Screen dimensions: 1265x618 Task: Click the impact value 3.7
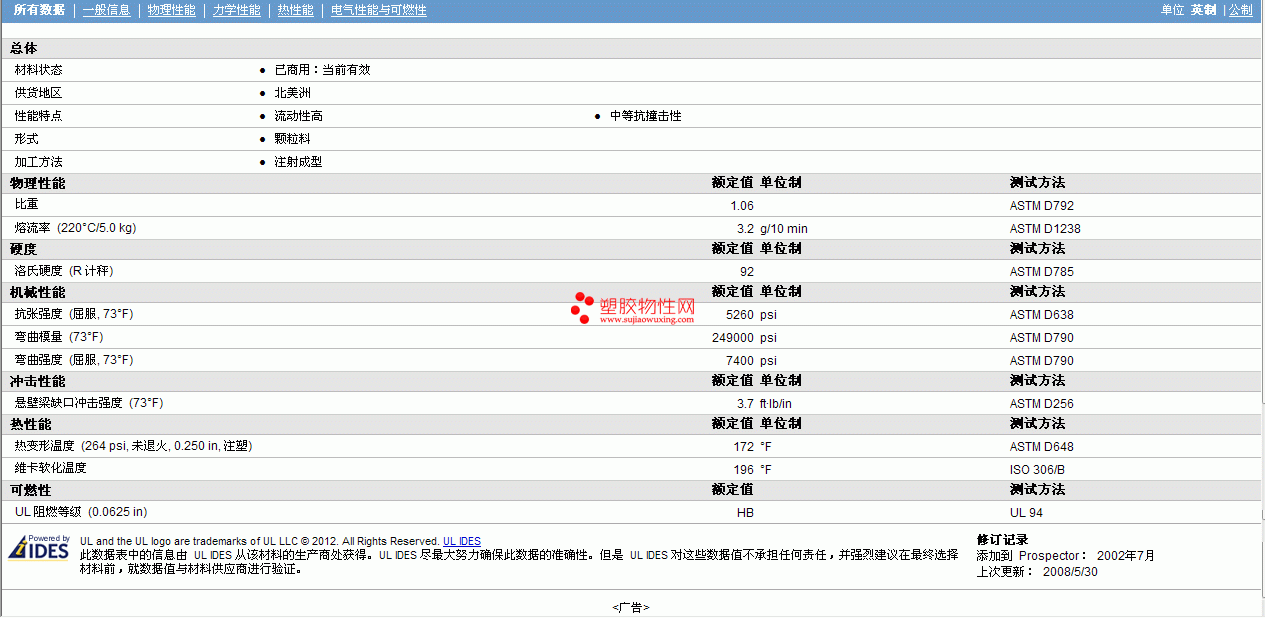pos(746,404)
